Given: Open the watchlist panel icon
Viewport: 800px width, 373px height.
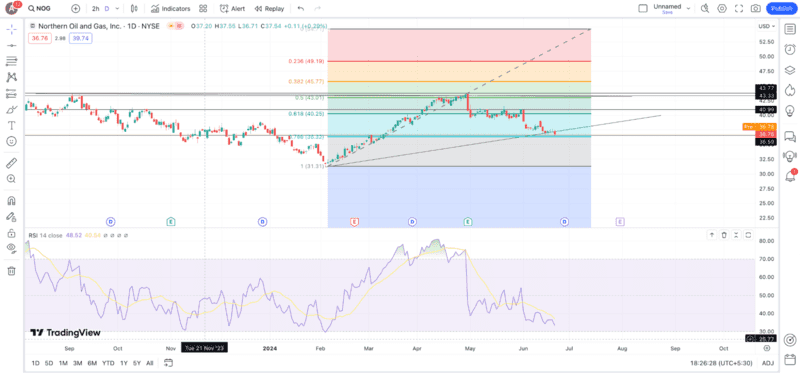Looking at the screenshot, I should [790, 29].
